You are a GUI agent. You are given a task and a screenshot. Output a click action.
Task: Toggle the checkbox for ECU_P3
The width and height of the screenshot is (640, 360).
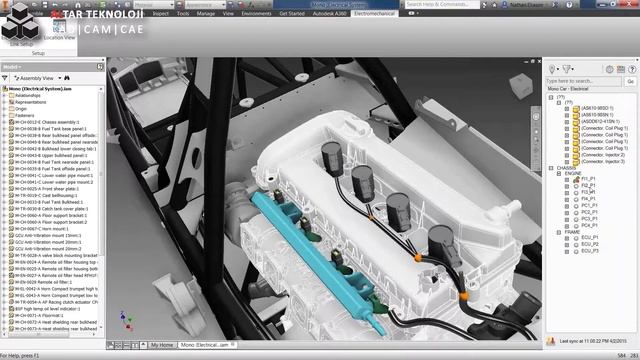(567, 252)
